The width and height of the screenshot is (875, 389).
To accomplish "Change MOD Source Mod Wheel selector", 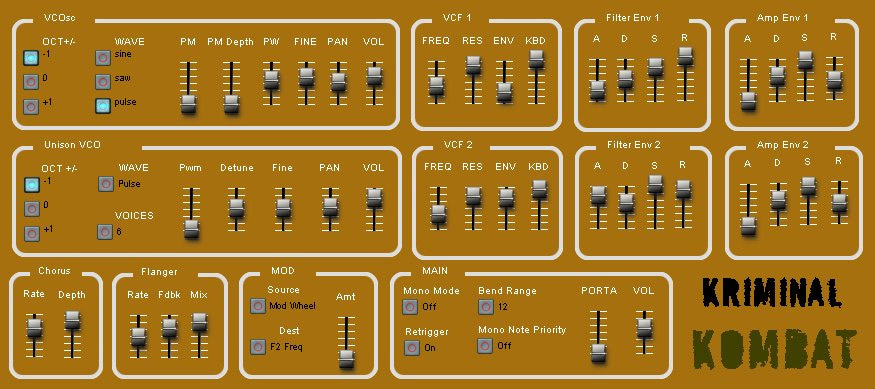I will point(258,306).
